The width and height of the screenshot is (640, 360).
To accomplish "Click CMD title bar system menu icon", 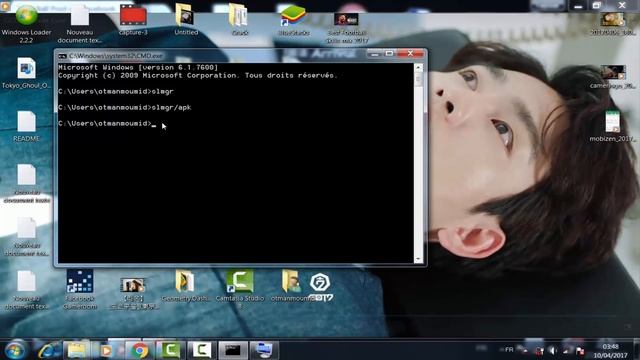I will click(x=62, y=56).
